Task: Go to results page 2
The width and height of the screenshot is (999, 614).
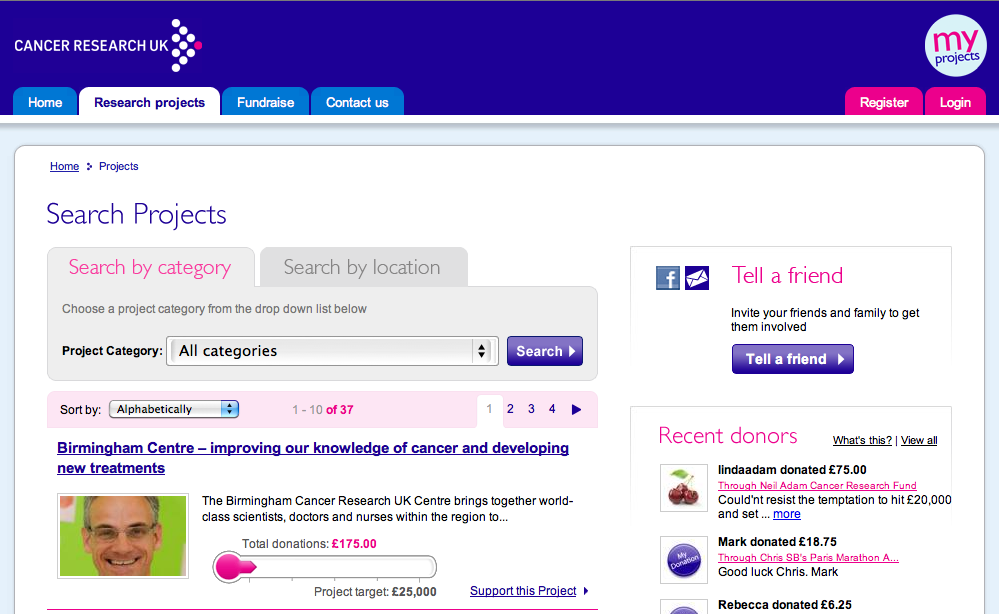Action: [510, 409]
